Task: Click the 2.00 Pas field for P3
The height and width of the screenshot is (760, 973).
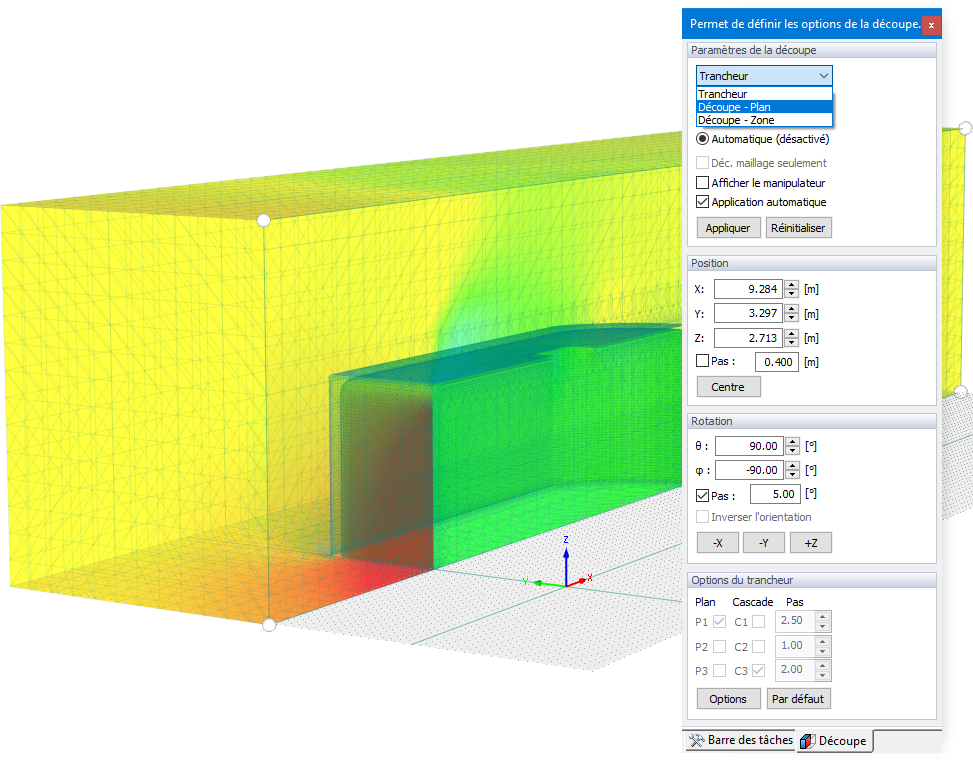Action: click(794, 670)
